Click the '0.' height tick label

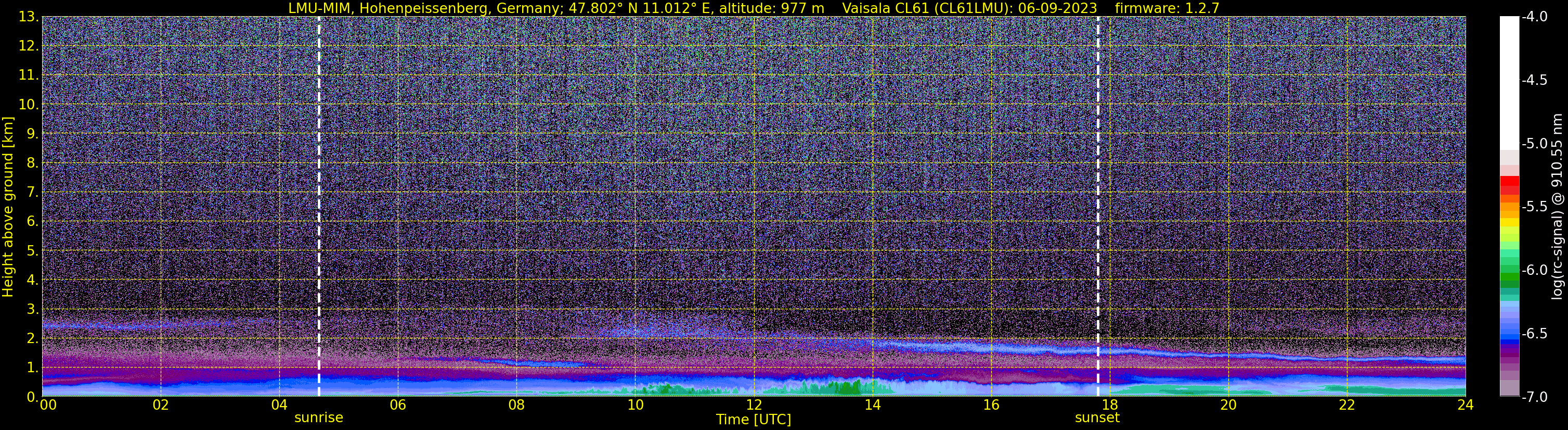click(x=32, y=397)
